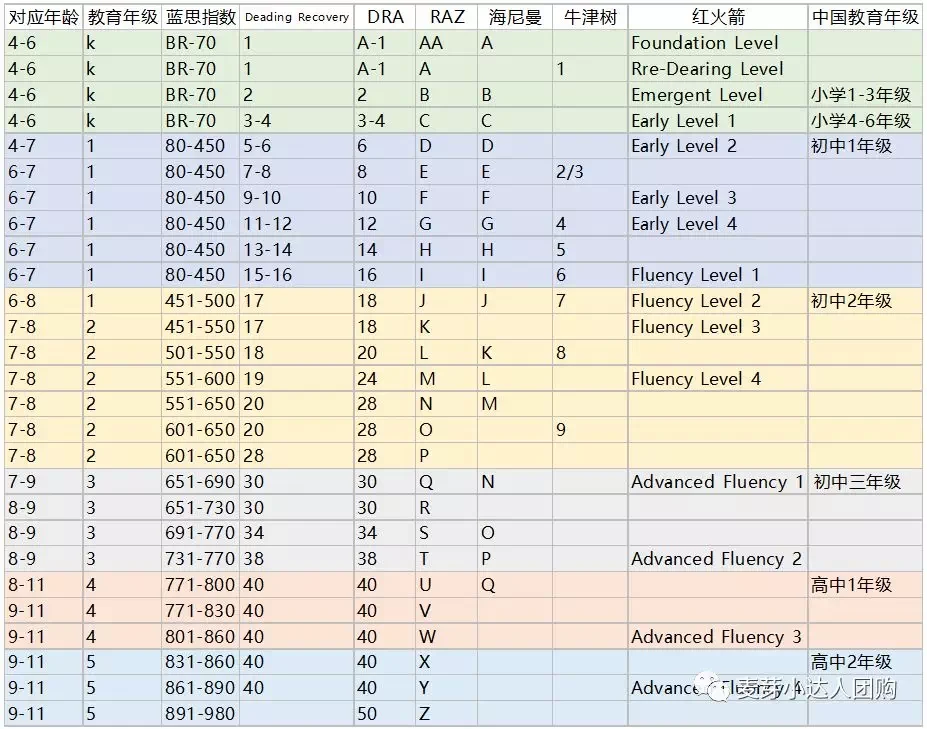Click the 教育年级 column header
This screenshot has width=927, height=729.
click(122, 17)
